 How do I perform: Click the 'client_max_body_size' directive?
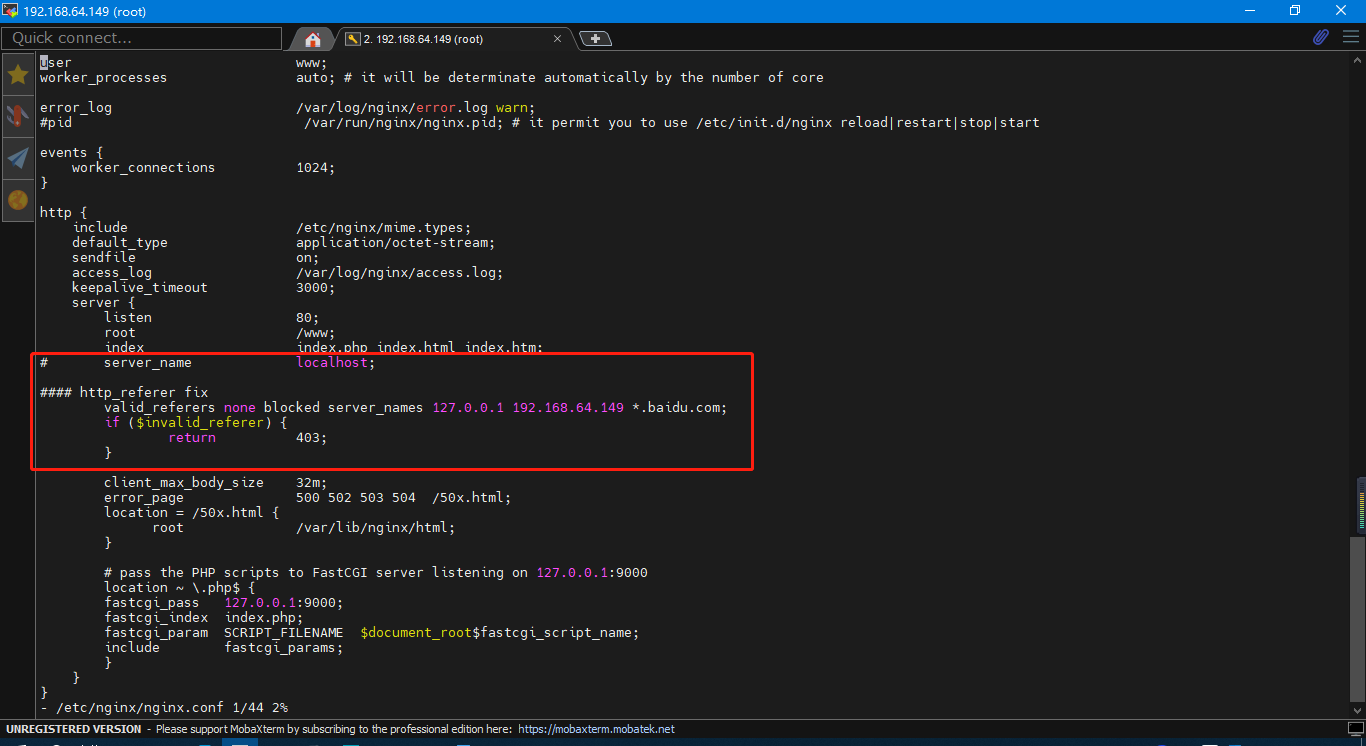[x=184, y=482]
